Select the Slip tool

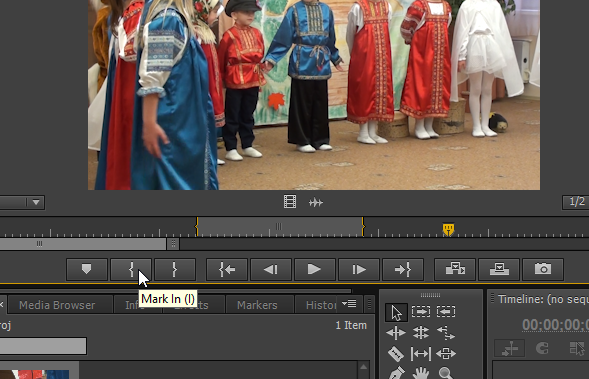(421, 353)
